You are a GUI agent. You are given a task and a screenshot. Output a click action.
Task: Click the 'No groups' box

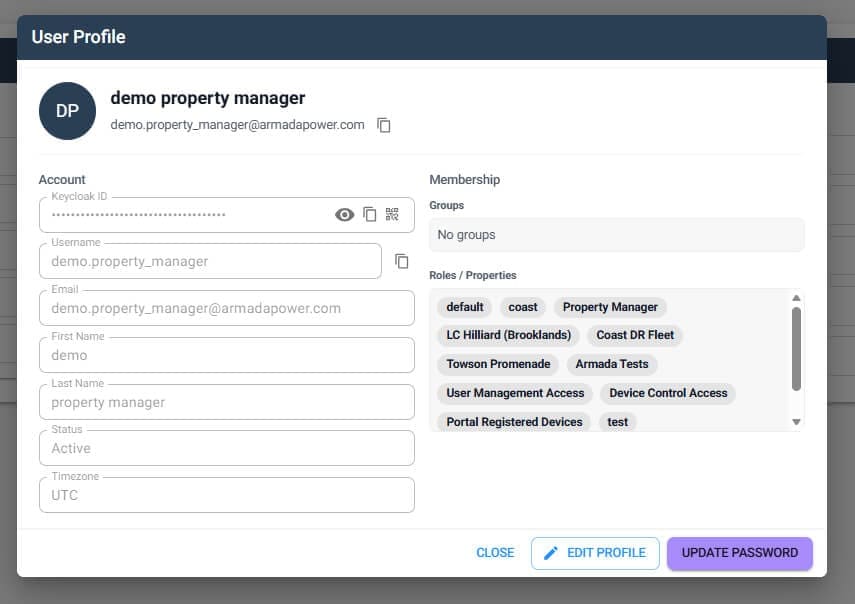617,235
